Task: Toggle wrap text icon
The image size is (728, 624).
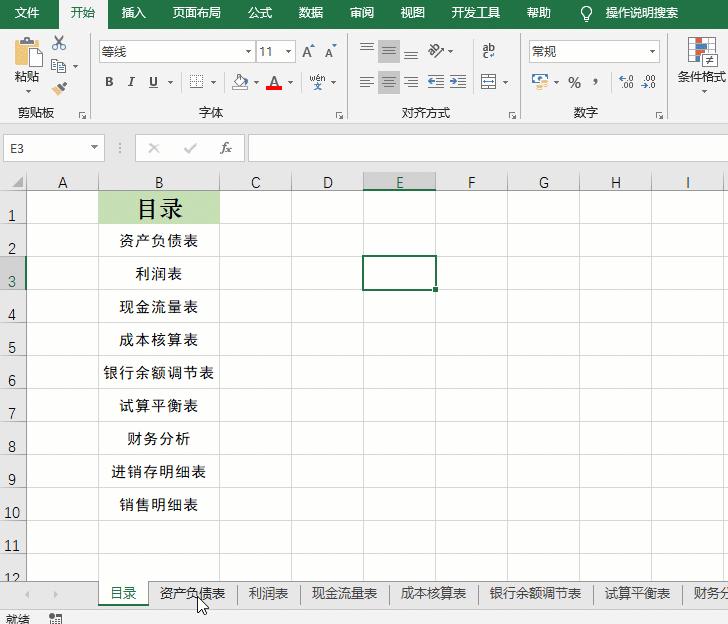Action: coord(488,51)
